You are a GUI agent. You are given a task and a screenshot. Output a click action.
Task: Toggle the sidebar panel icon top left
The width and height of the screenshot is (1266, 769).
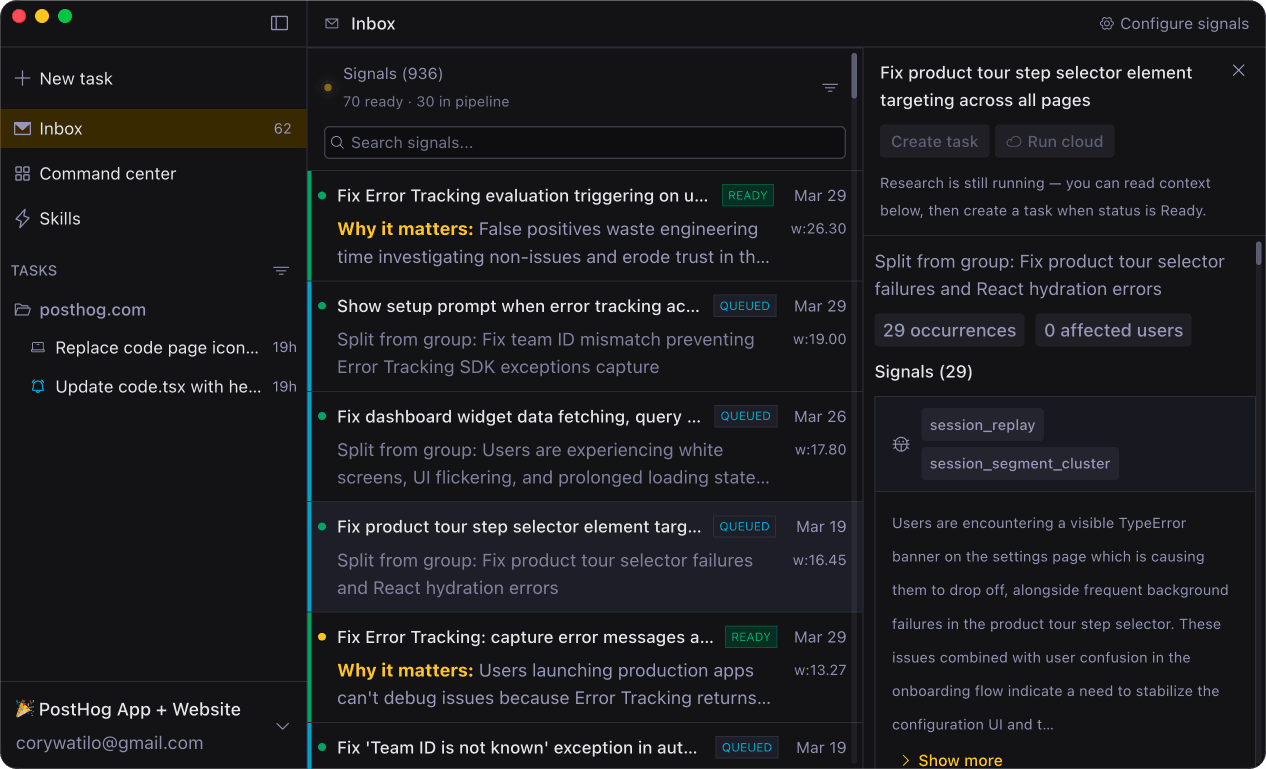279,23
